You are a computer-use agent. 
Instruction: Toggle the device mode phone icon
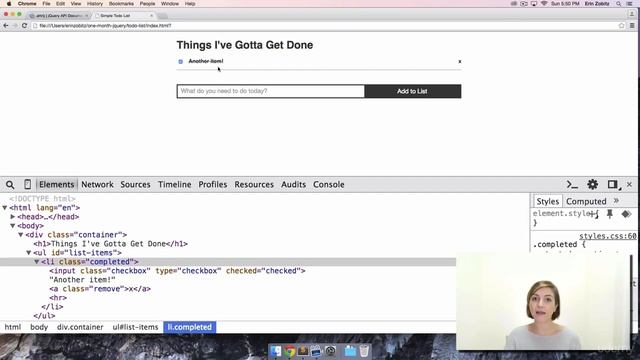[x=27, y=184]
